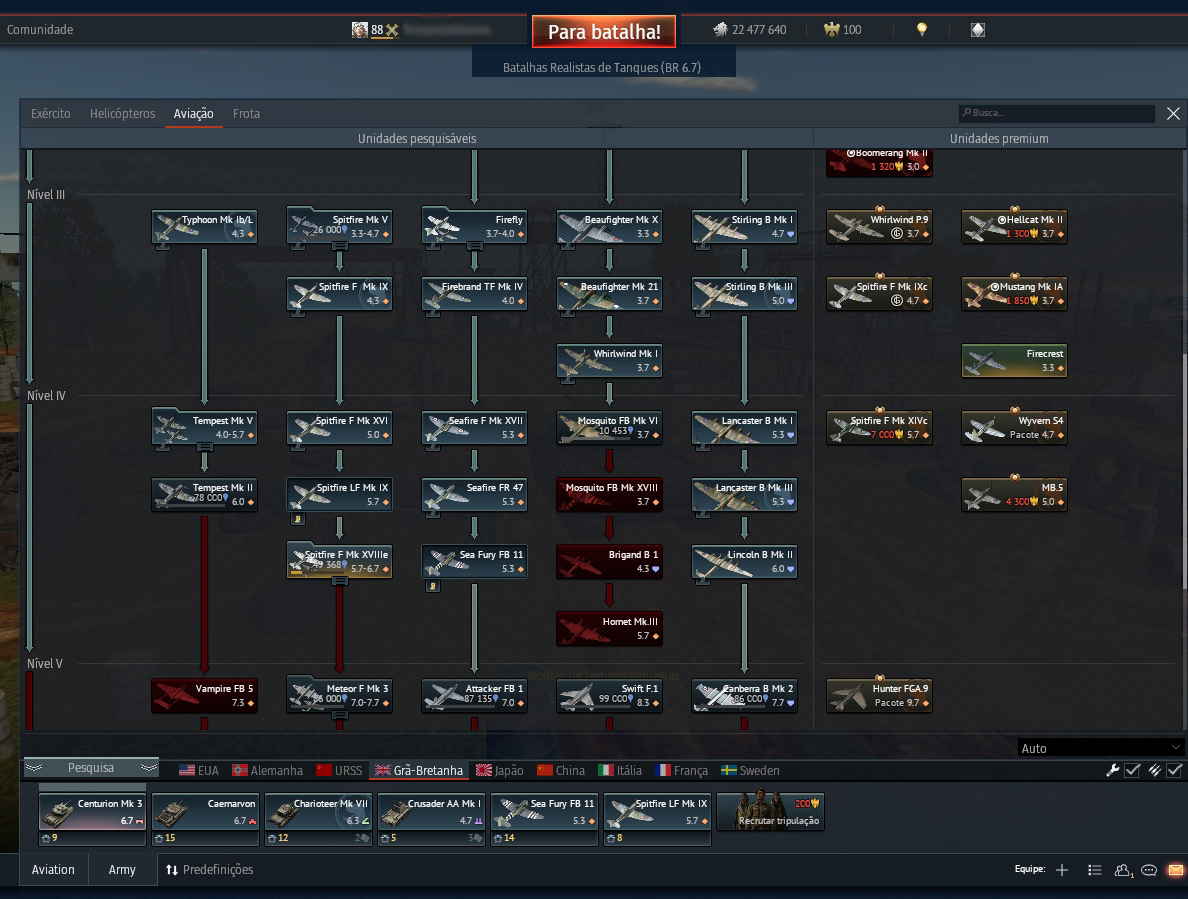Open the Predefinições presets selector
The height and width of the screenshot is (899, 1188).
pyautogui.click(x=209, y=869)
